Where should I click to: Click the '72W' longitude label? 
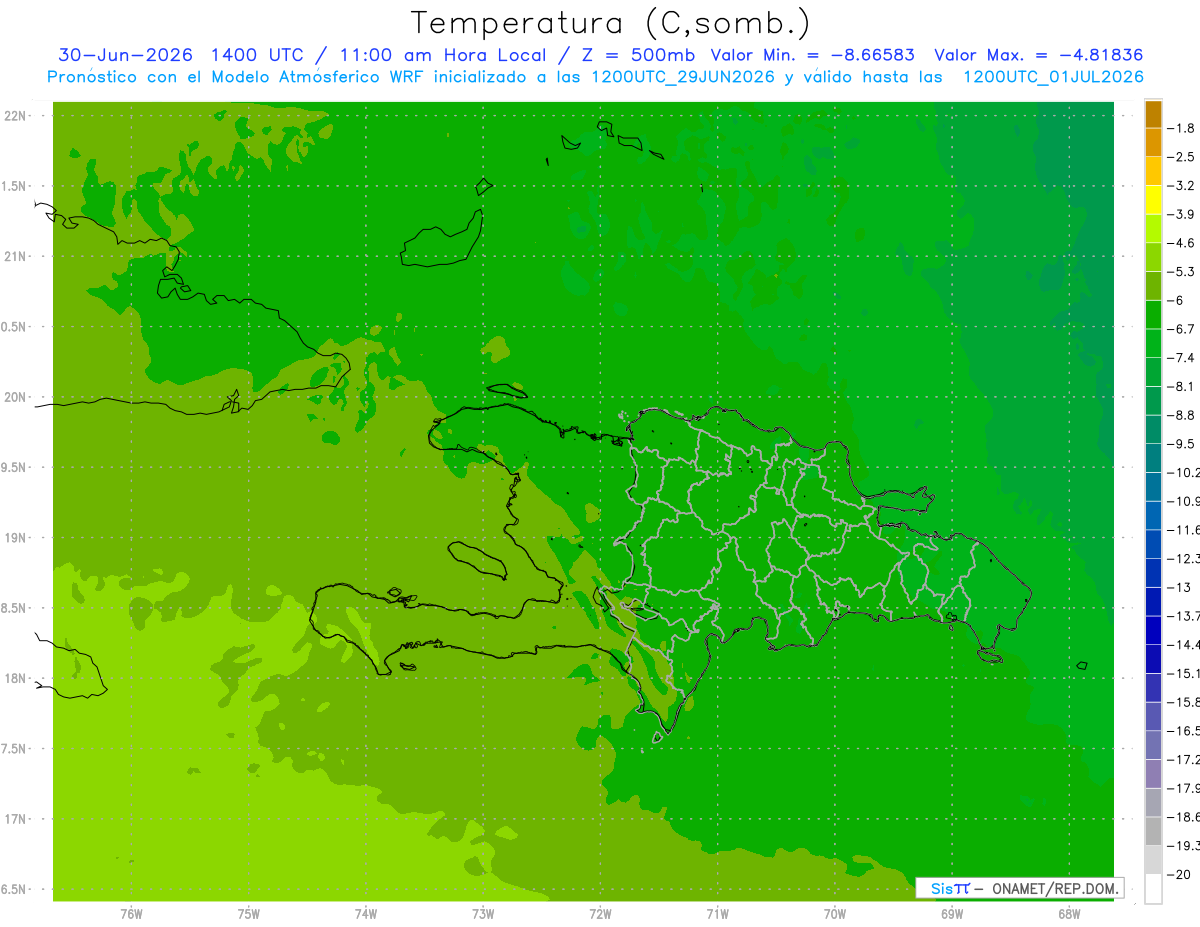click(x=600, y=913)
